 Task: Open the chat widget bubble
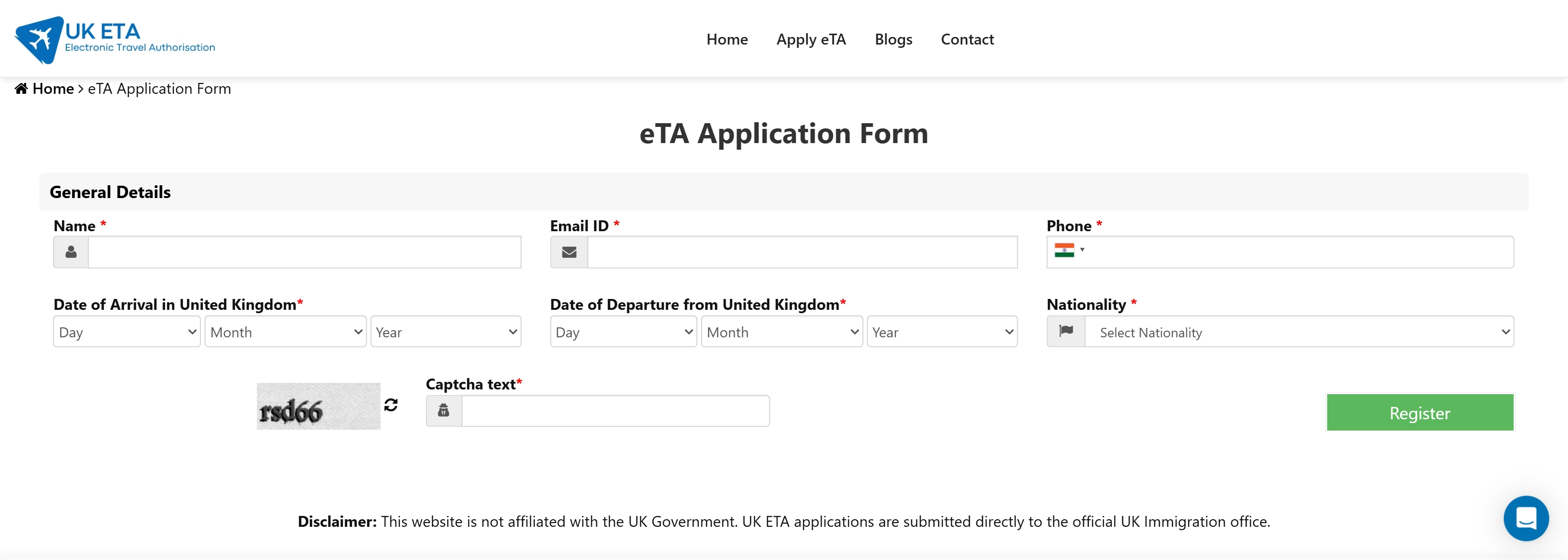(1525, 518)
